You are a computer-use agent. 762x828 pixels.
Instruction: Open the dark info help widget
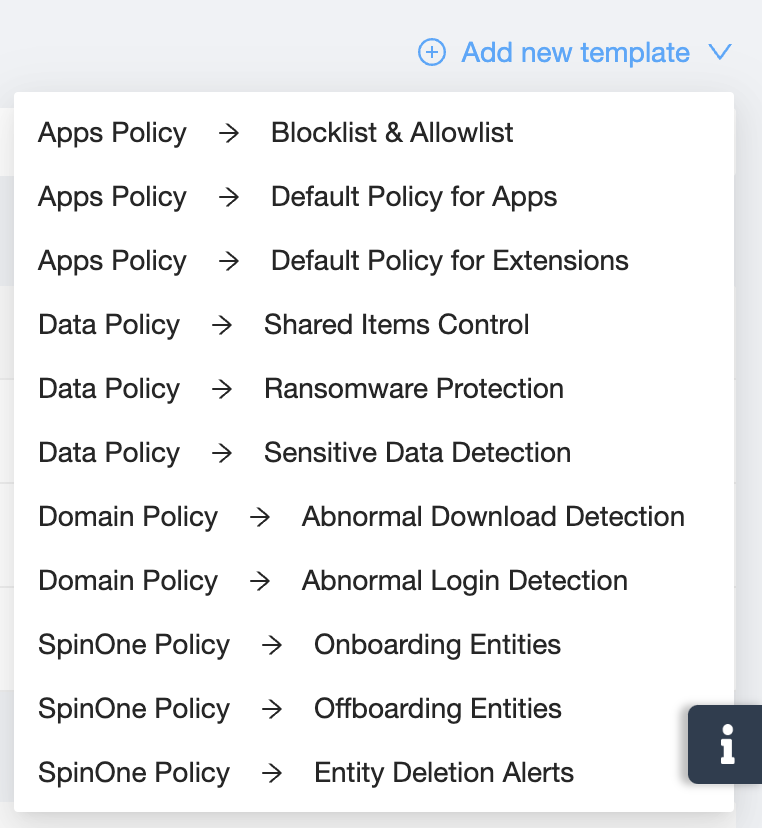726,745
